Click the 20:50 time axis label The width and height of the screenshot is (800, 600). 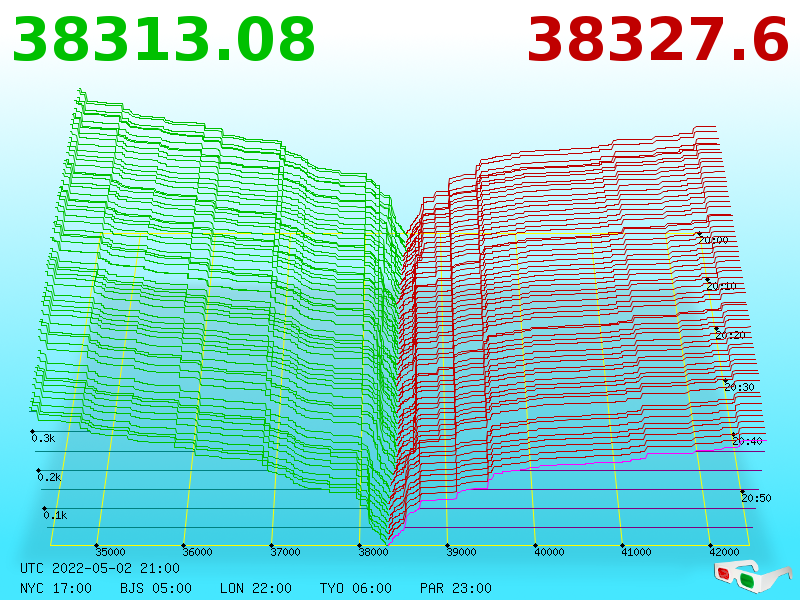coord(756,498)
